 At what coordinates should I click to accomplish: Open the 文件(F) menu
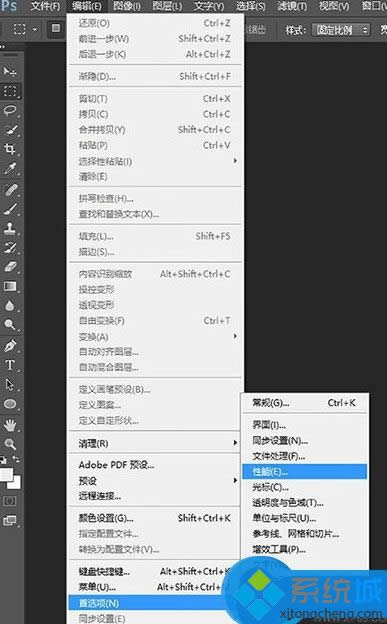coord(46,6)
